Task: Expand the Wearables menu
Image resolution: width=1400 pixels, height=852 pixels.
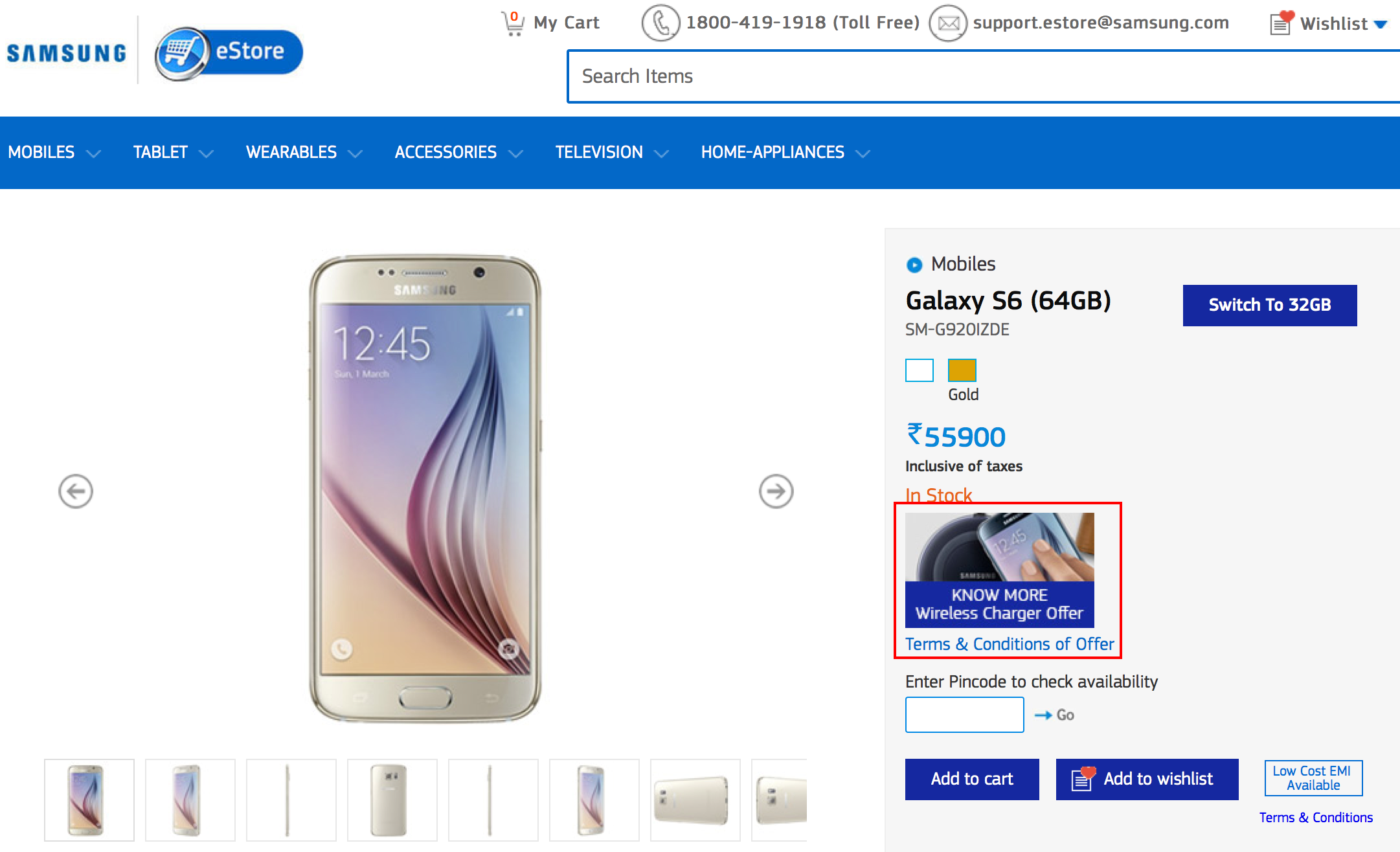Action: click(303, 153)
